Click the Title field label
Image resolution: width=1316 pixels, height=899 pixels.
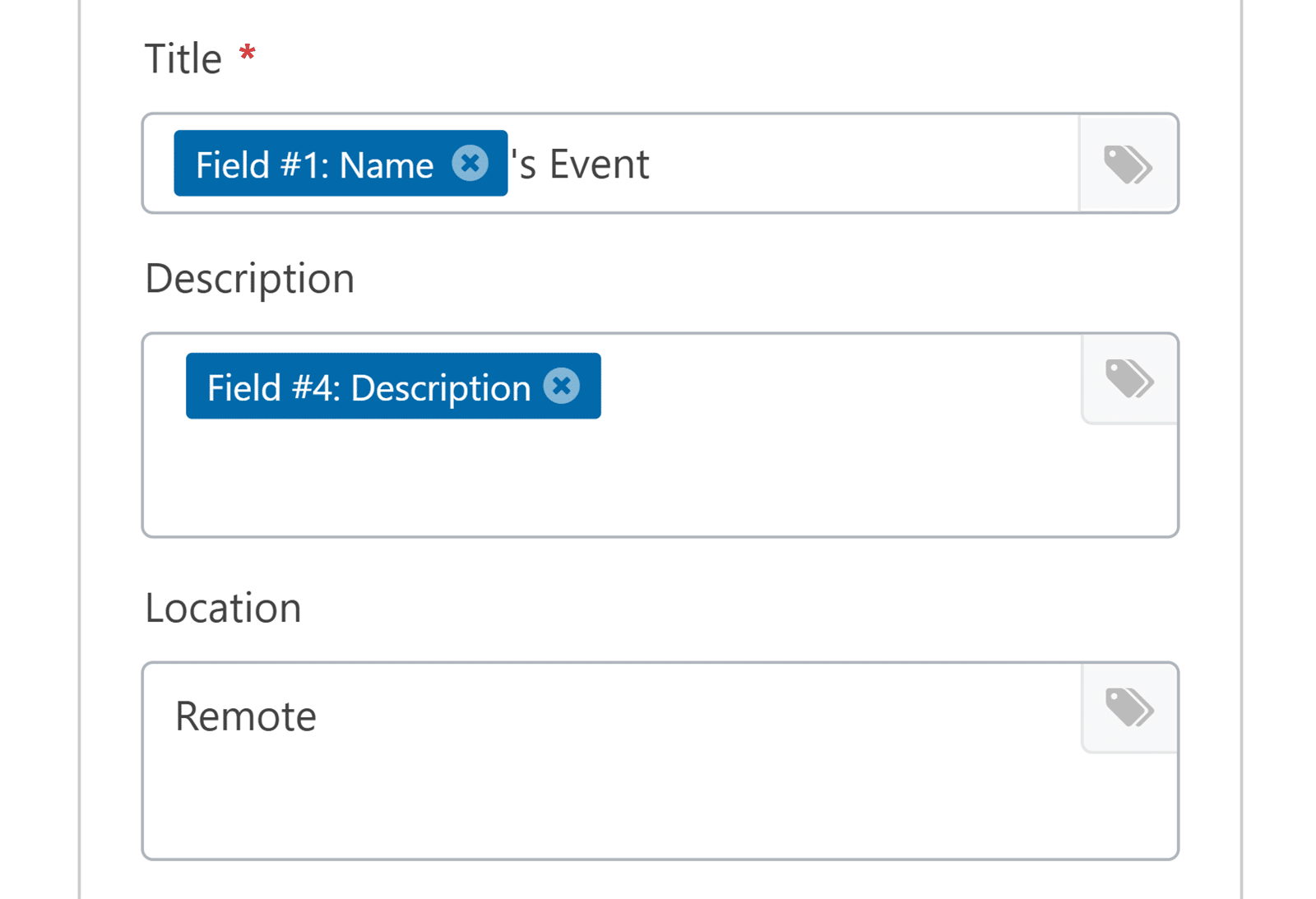pos(184,57)
